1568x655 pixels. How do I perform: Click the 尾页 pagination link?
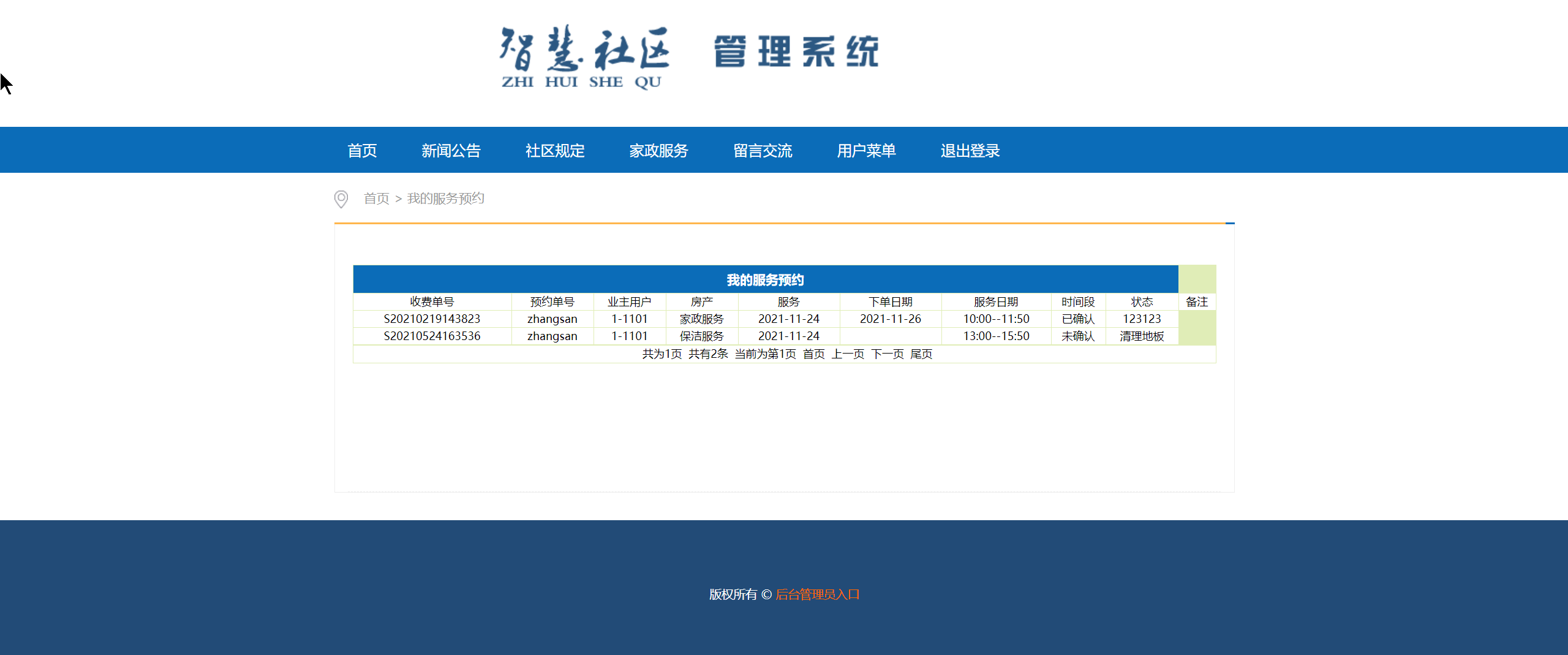click(x=921, y=354)
